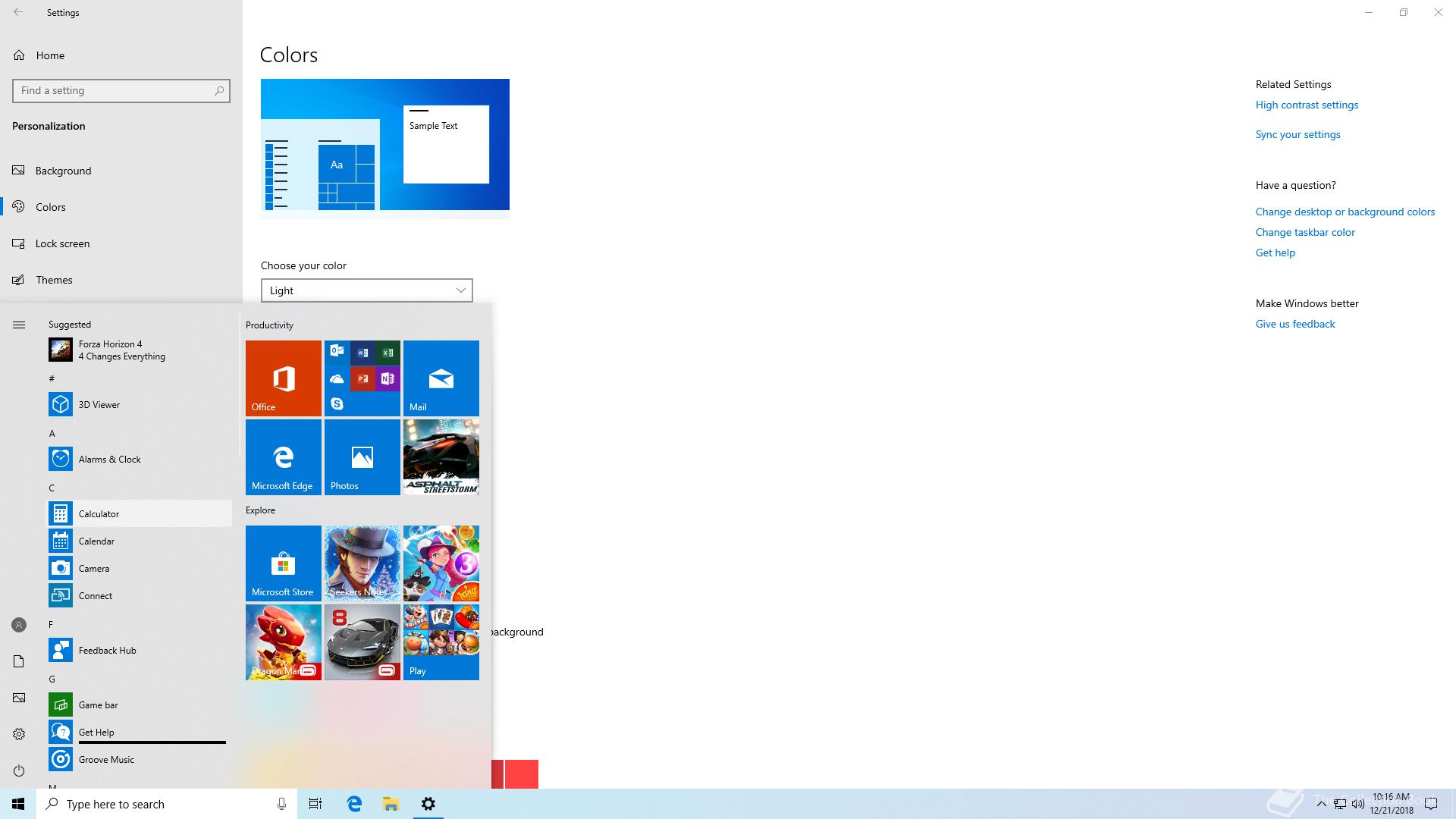Expand the Start menu hamburger button
The width and height of the screenshot is (1456, 819).
[19, 325]
